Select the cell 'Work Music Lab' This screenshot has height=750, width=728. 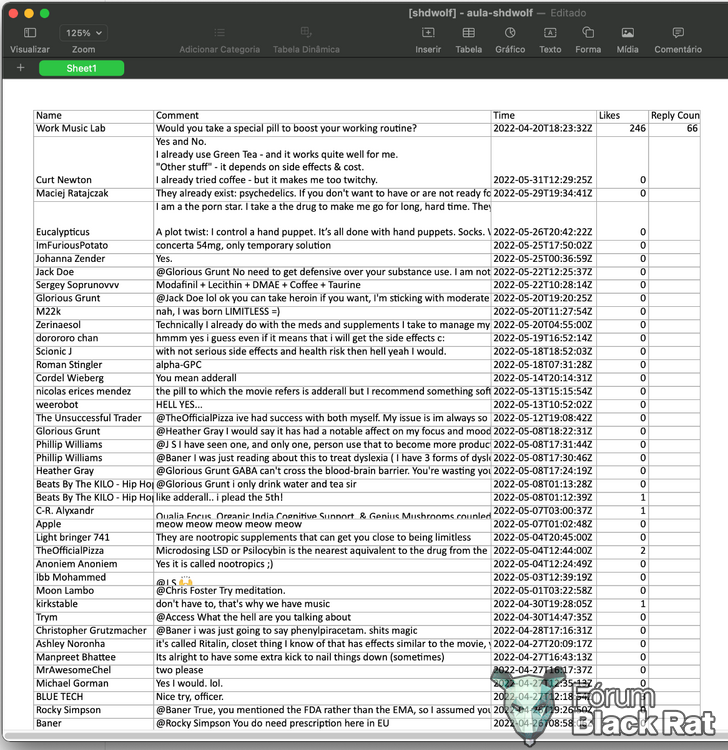(93, 129)
